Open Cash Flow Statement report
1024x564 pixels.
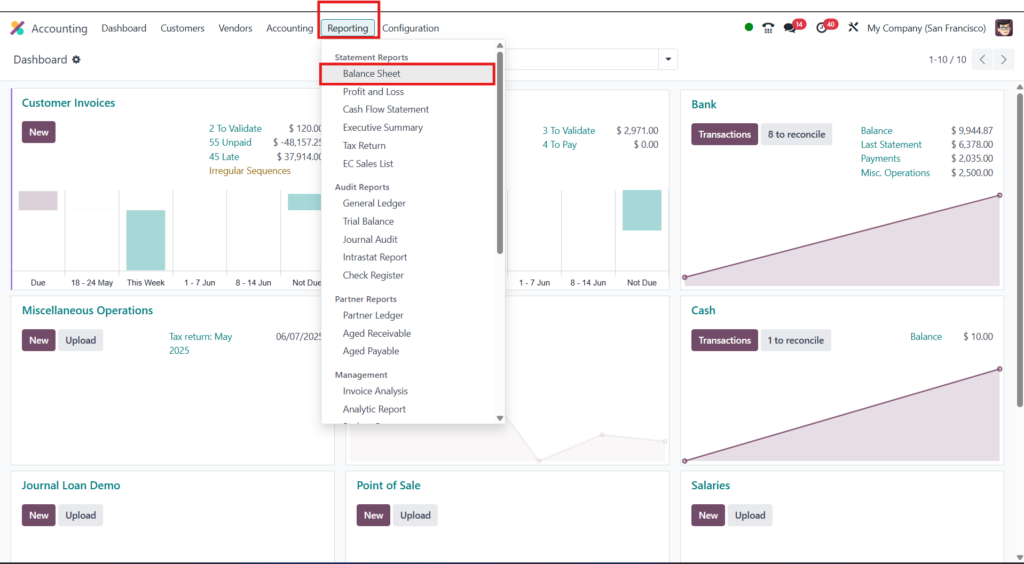[385, 110]
